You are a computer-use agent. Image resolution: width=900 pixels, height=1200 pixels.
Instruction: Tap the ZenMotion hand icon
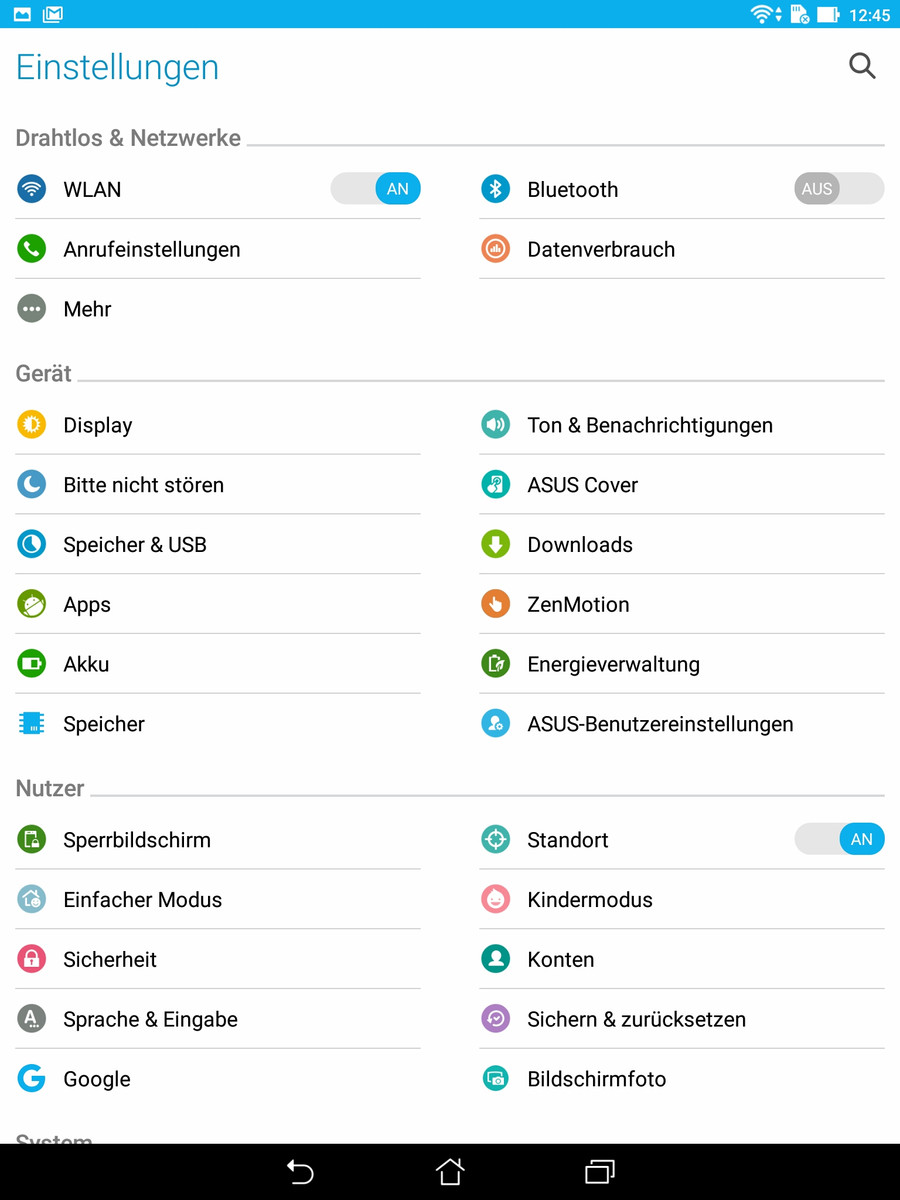pos(495,604)
